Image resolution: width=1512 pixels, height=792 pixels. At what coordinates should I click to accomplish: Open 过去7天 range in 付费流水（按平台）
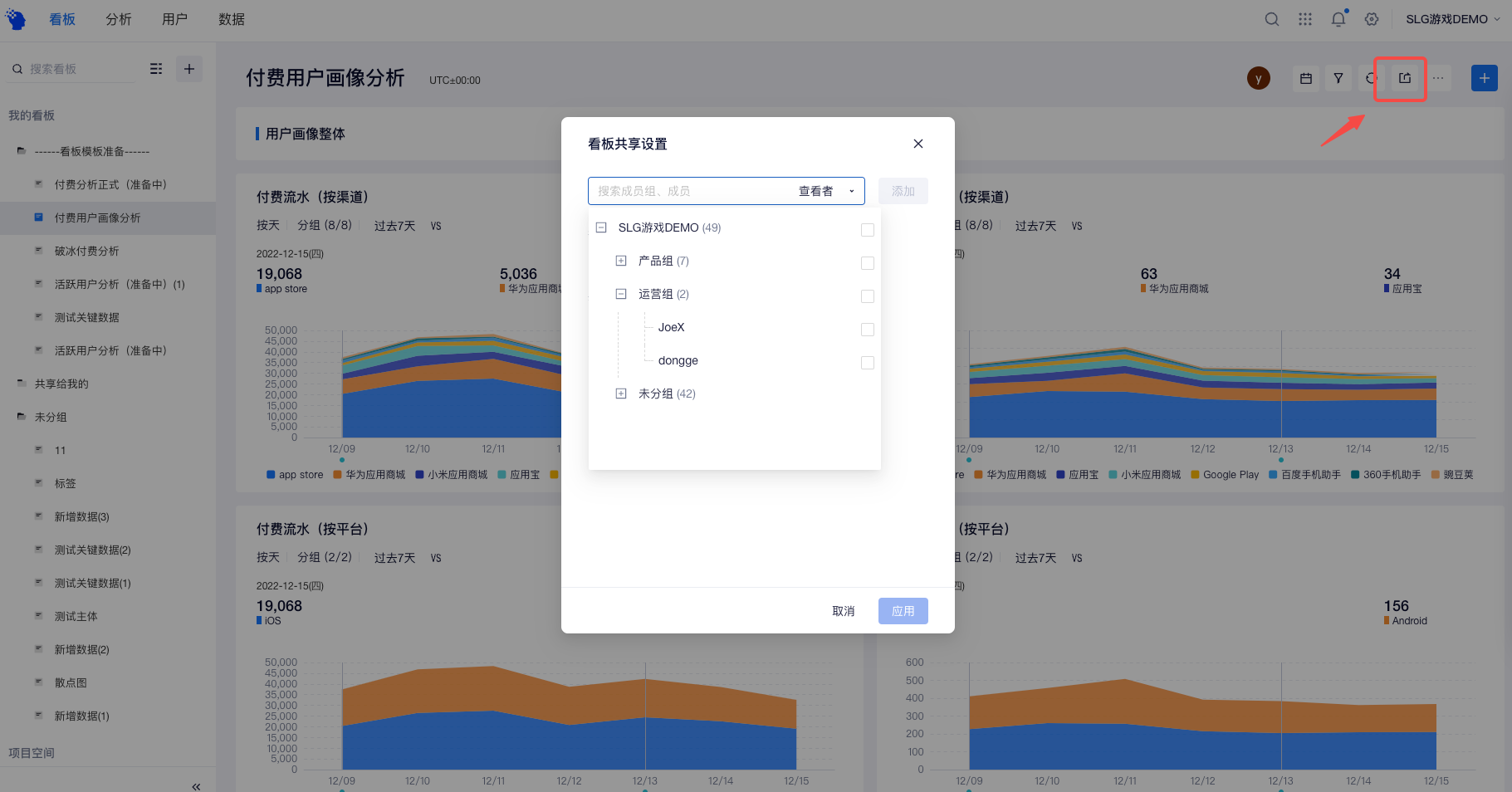click(x=394, y=558)
